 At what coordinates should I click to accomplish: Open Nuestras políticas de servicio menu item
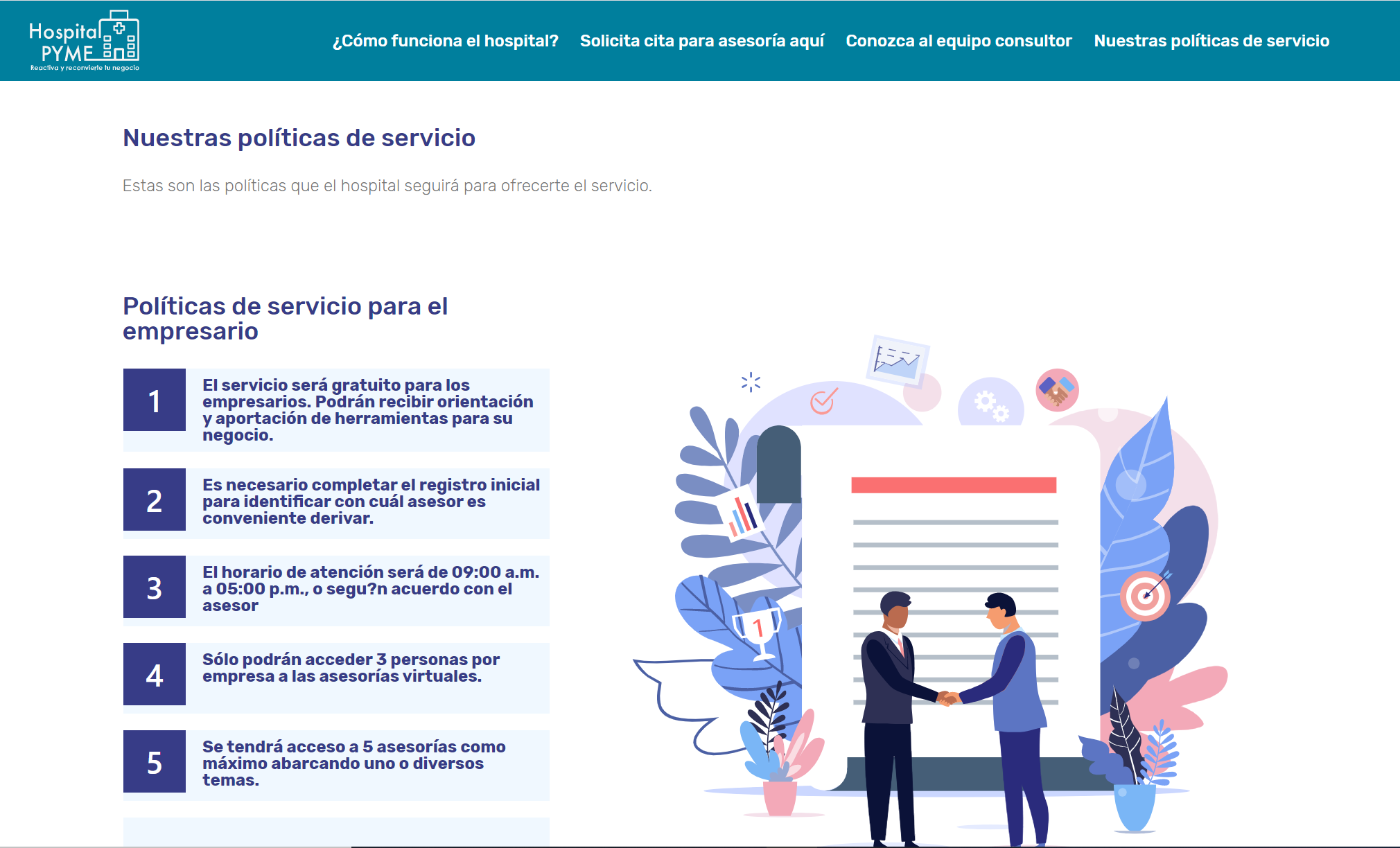pyautogui.click(x=1211, y=41)
